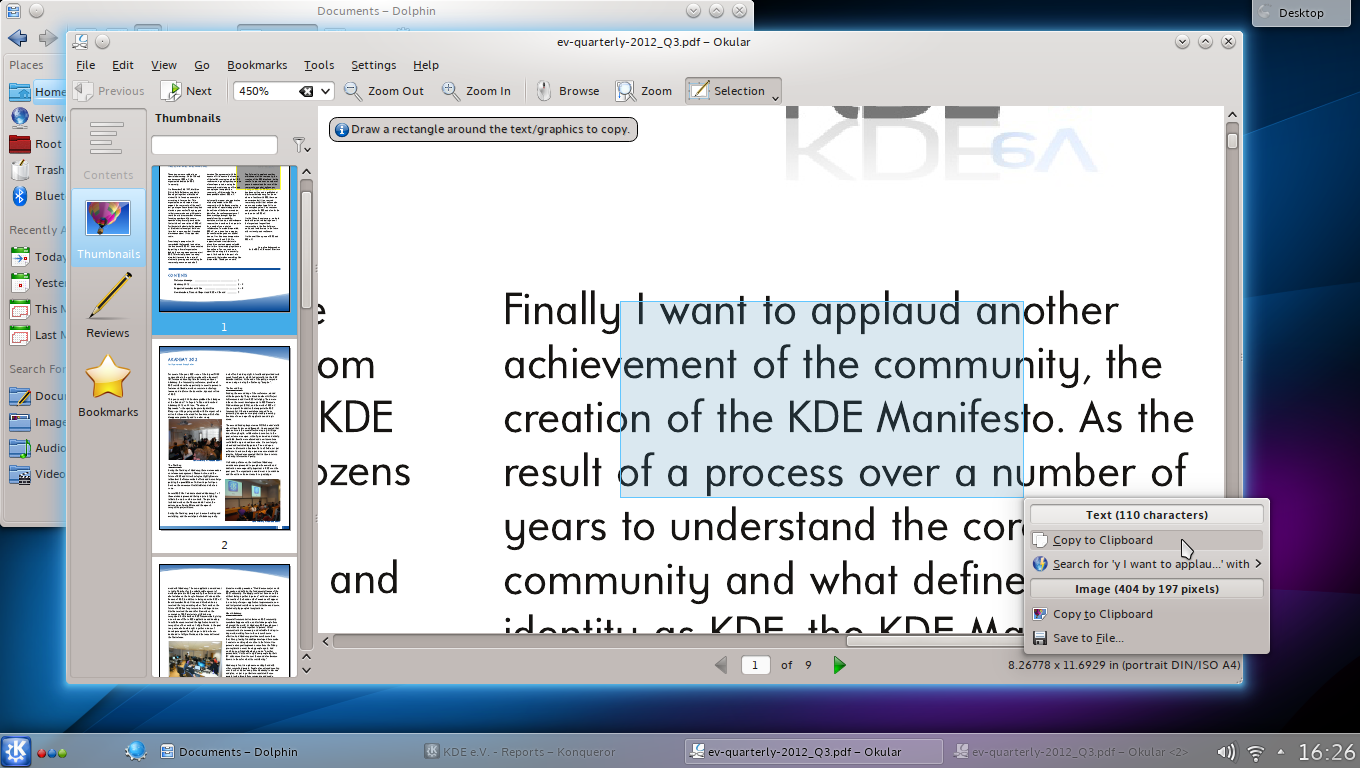Open the KDE Kickoff application launcher

click(x=16, y=751)
